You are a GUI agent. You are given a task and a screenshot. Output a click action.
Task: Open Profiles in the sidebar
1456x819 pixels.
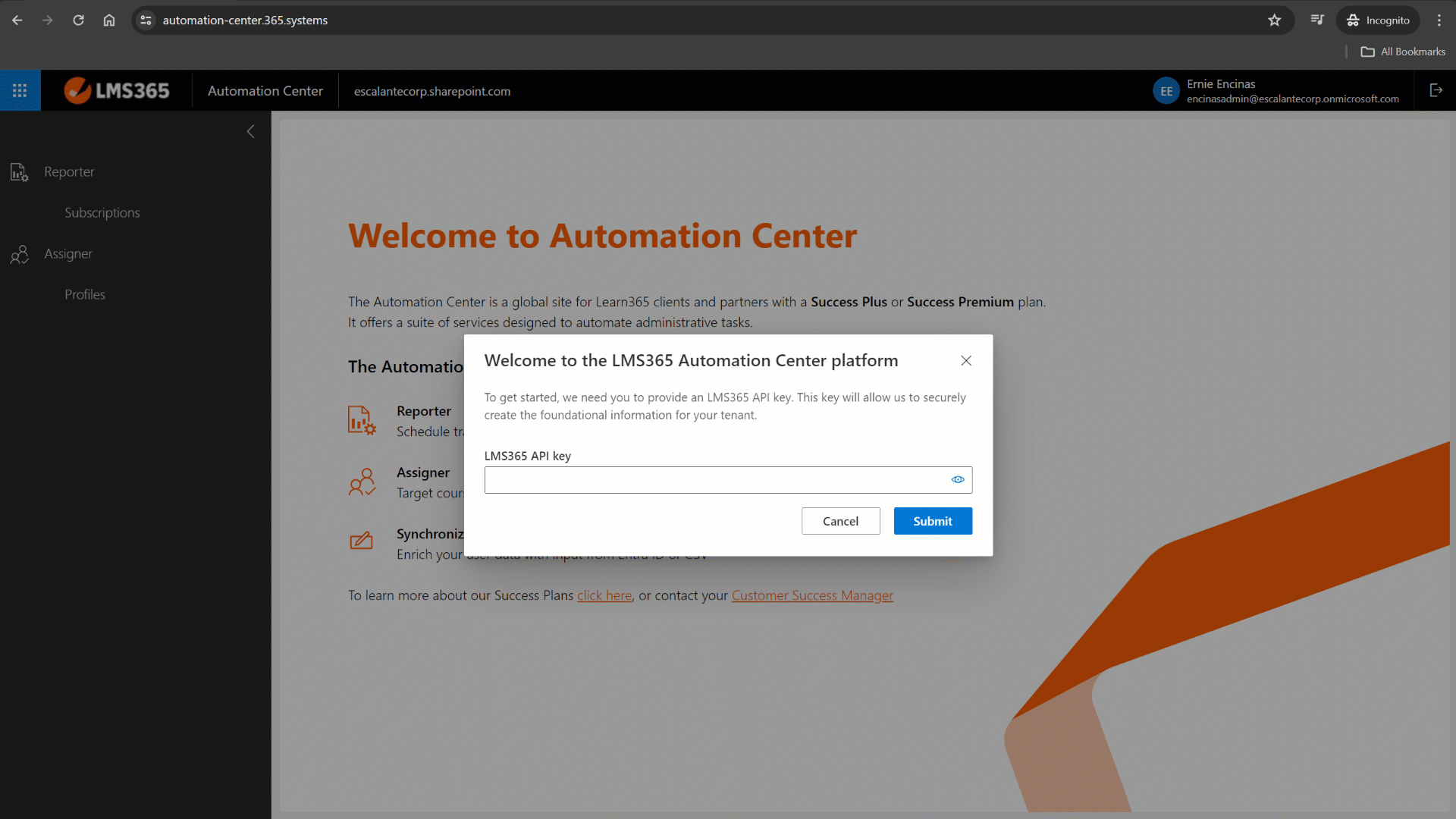coord(84,294)
